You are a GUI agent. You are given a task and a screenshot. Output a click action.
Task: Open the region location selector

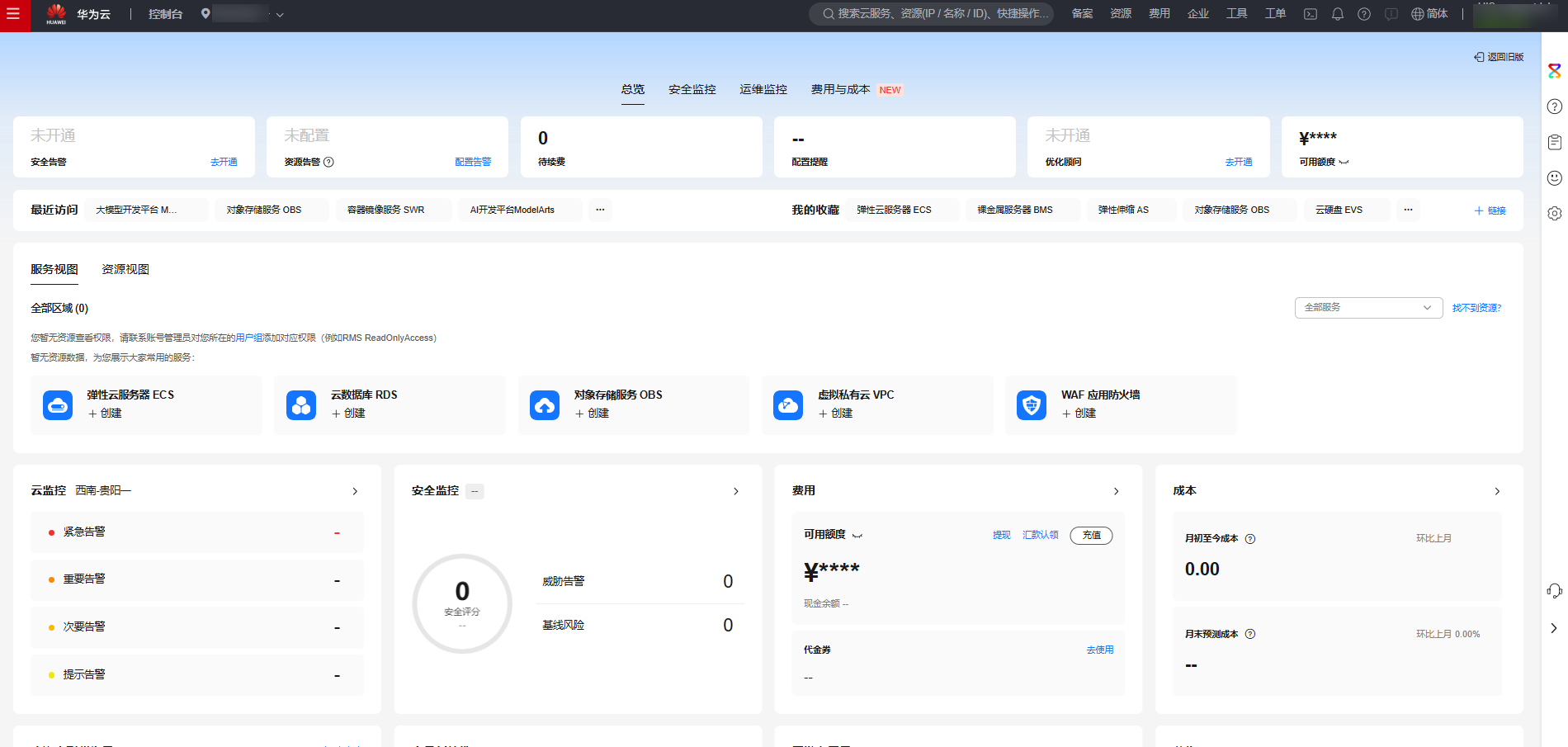pos(243,14)
